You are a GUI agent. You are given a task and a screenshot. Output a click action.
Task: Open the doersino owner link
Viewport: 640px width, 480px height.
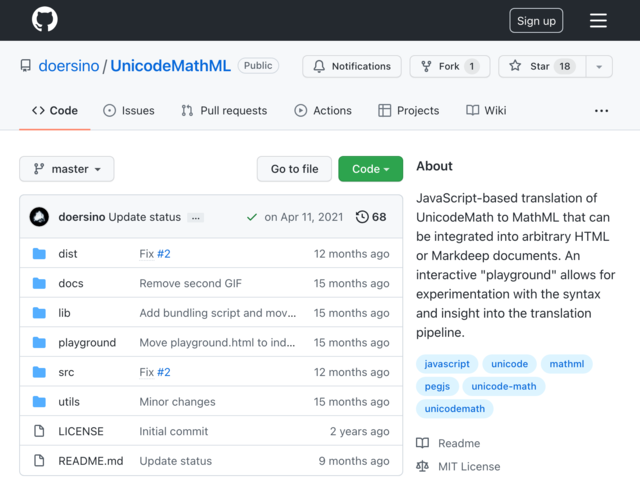(x=69, y=66)
